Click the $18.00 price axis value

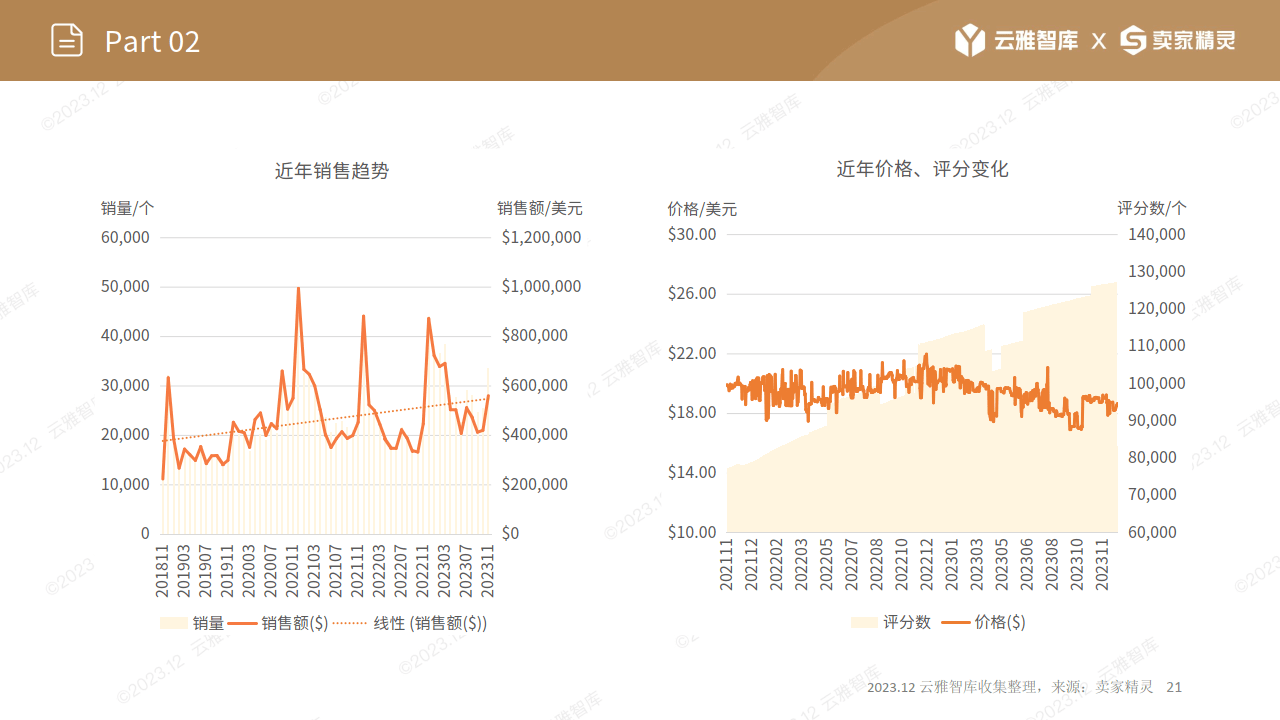click(692, 412)
